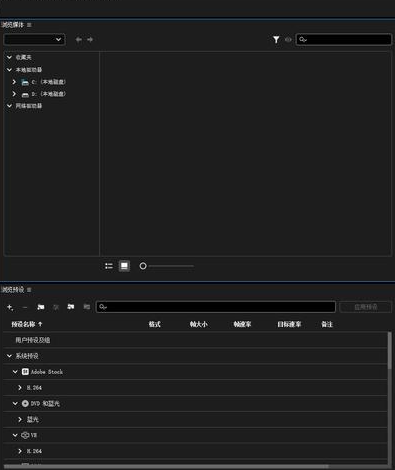The image size is (395, 470).
Task: Open the Media Browser panel menu icon
Action: click(x=29, y=25)
